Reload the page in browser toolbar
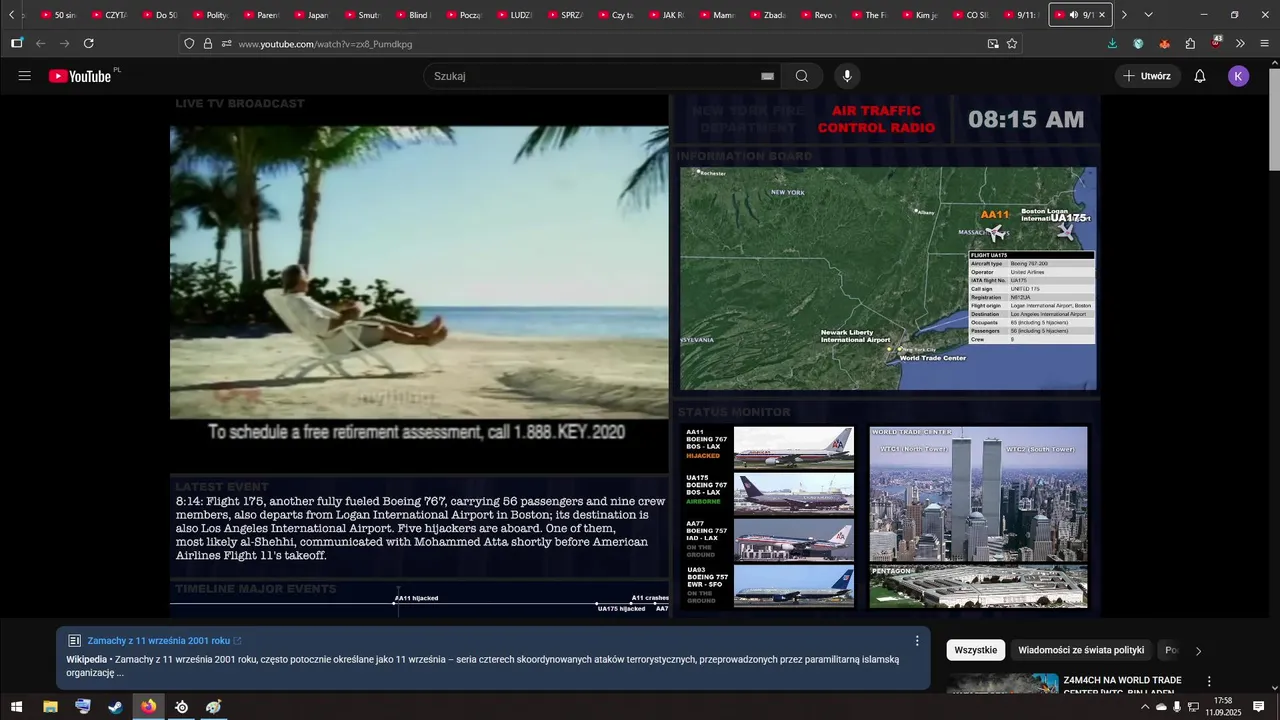The height and width of the screenshot is (720, 1280). pos(89,44)
